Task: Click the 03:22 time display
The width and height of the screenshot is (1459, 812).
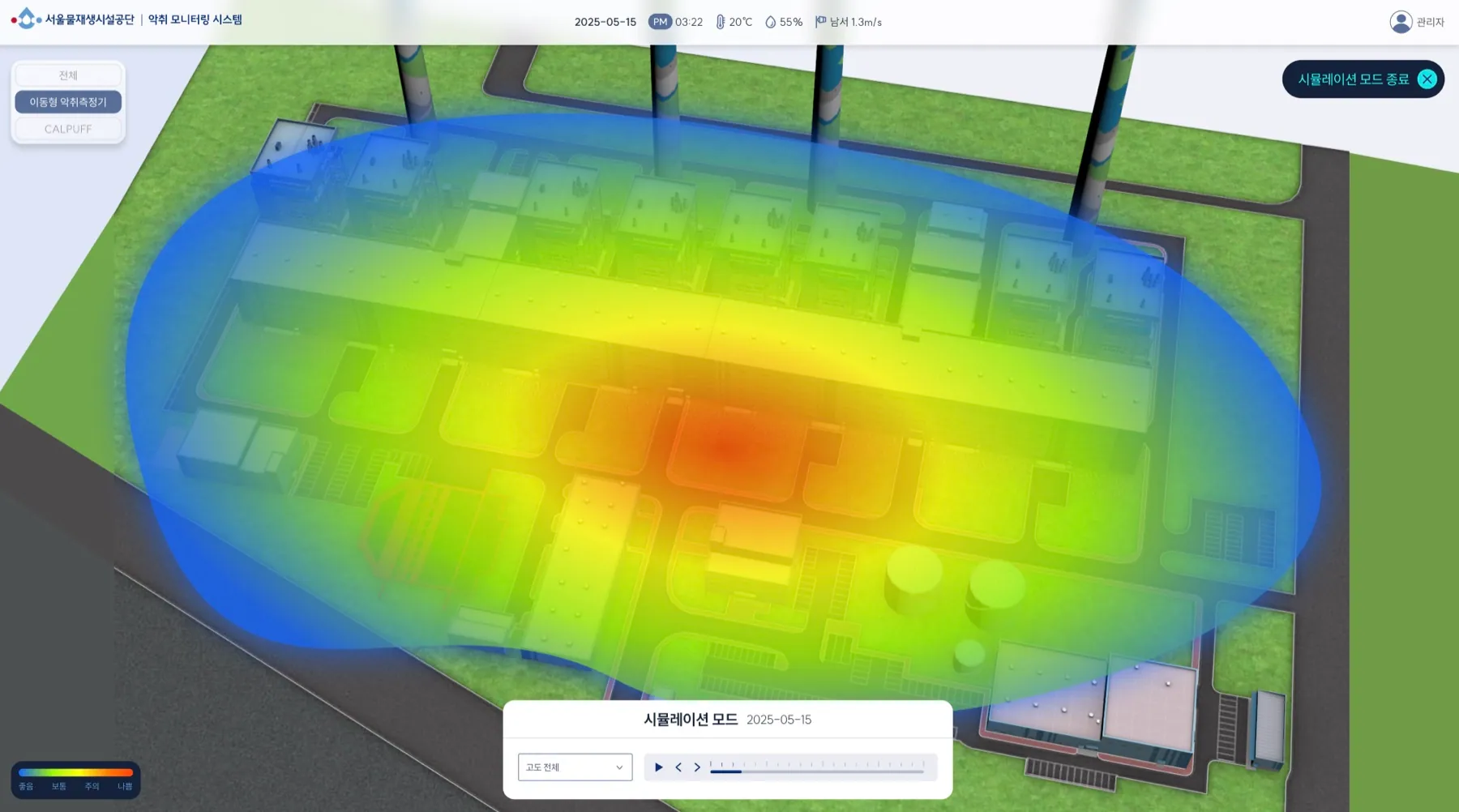Action: (x=689, y=22)
